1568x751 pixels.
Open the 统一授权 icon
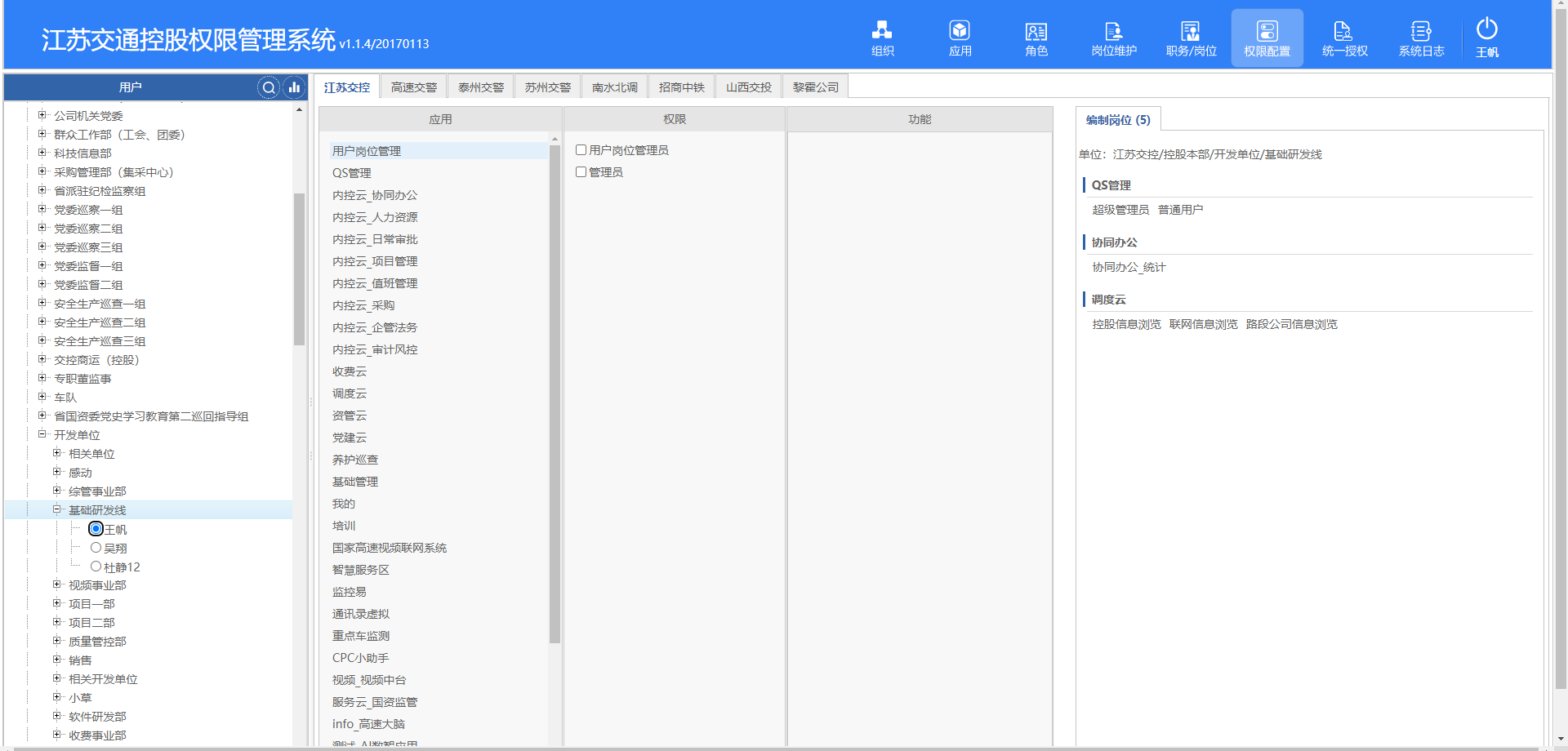[1344, 38]
